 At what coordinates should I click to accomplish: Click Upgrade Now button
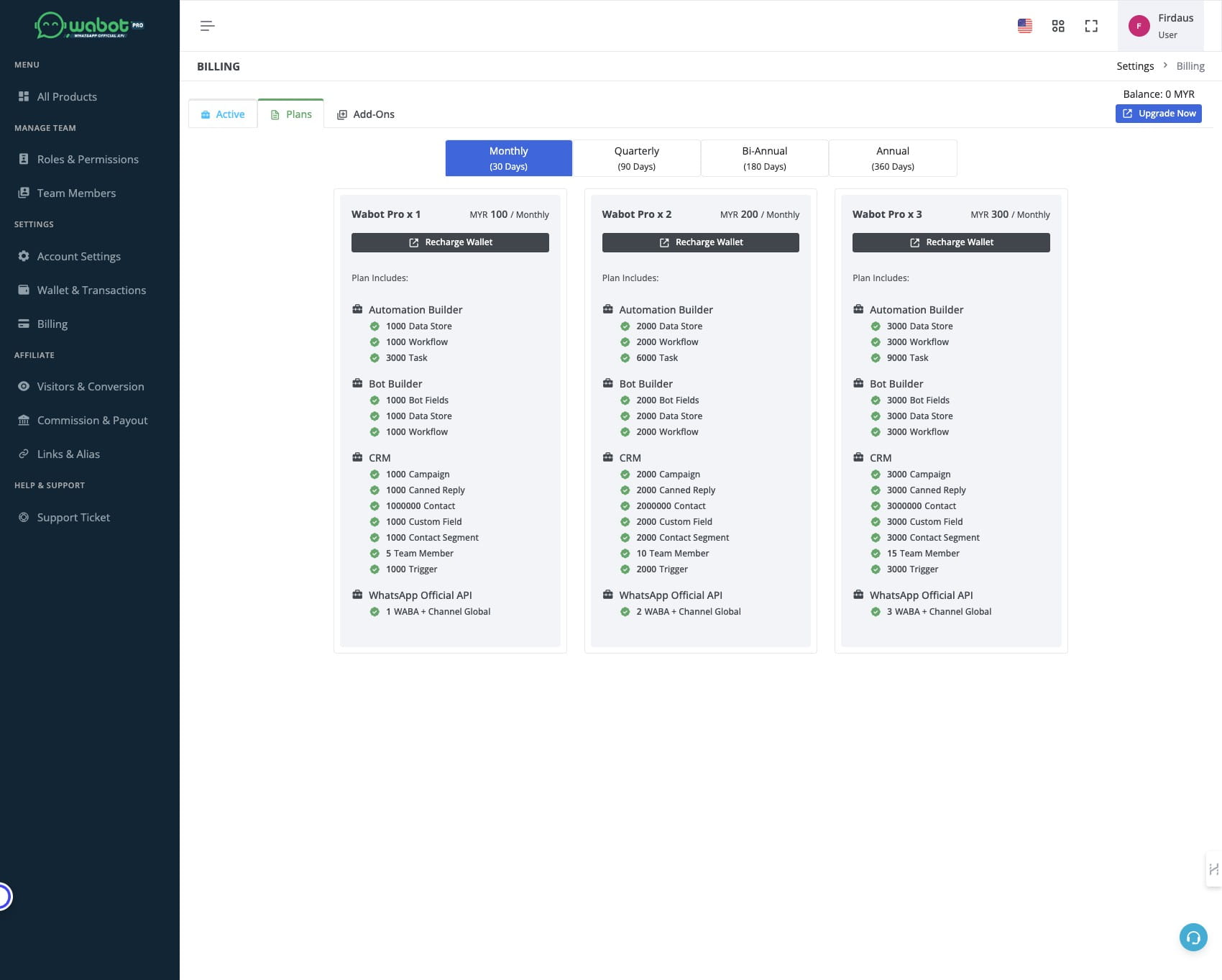coord(1159,114)
